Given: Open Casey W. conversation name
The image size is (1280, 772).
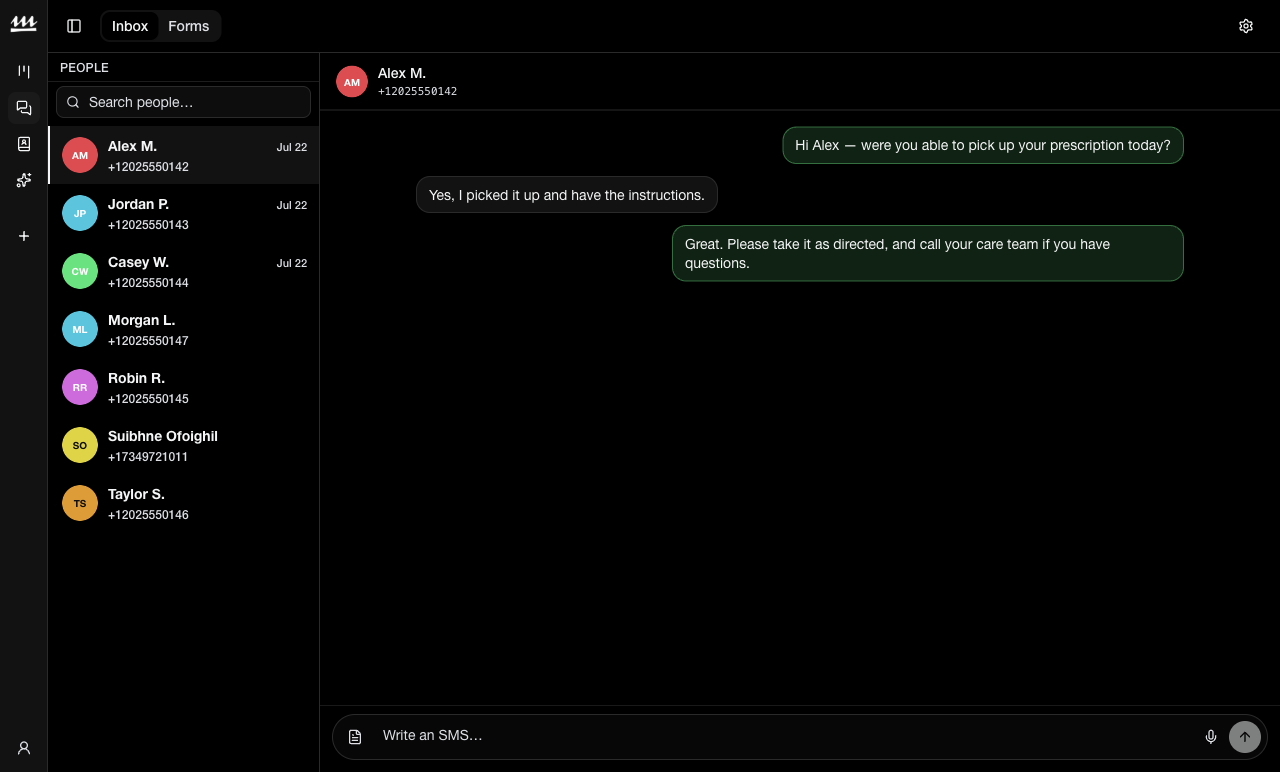Looking at the screenshot, I should pos(138,262).
